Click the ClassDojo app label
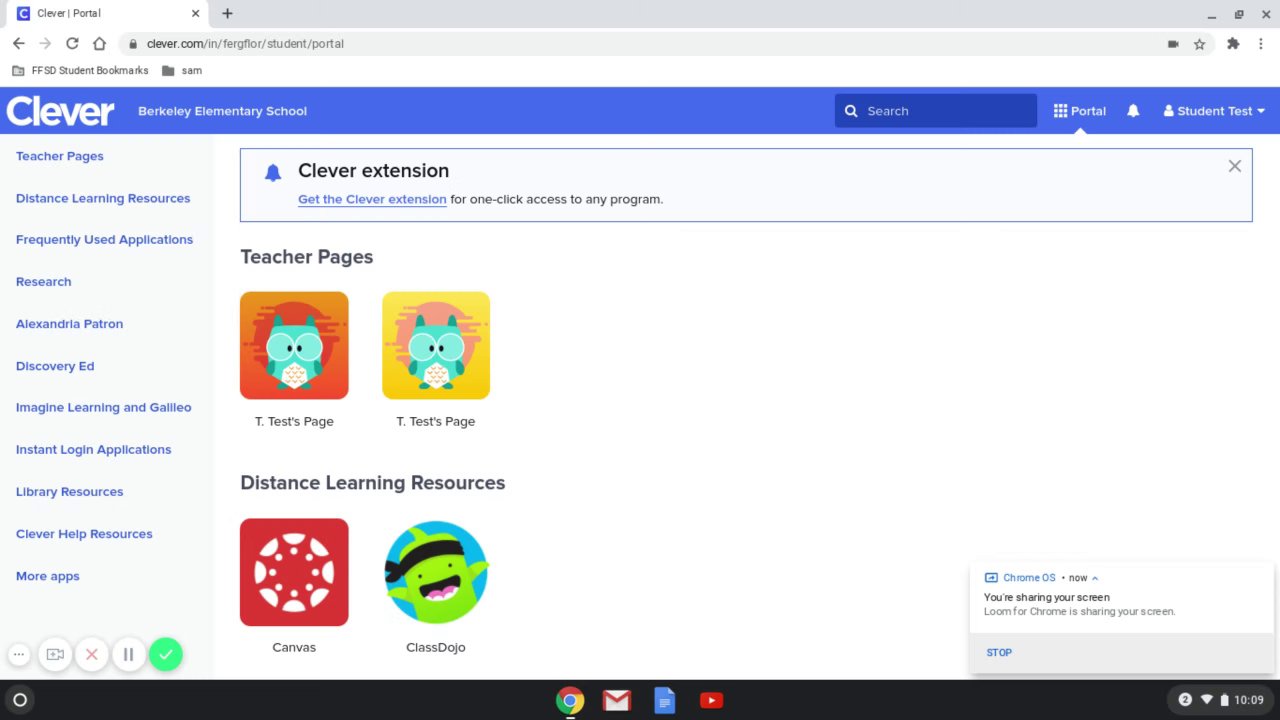Image resolution: width=1280 pixels, height=720 pixels. click(436, 647)
